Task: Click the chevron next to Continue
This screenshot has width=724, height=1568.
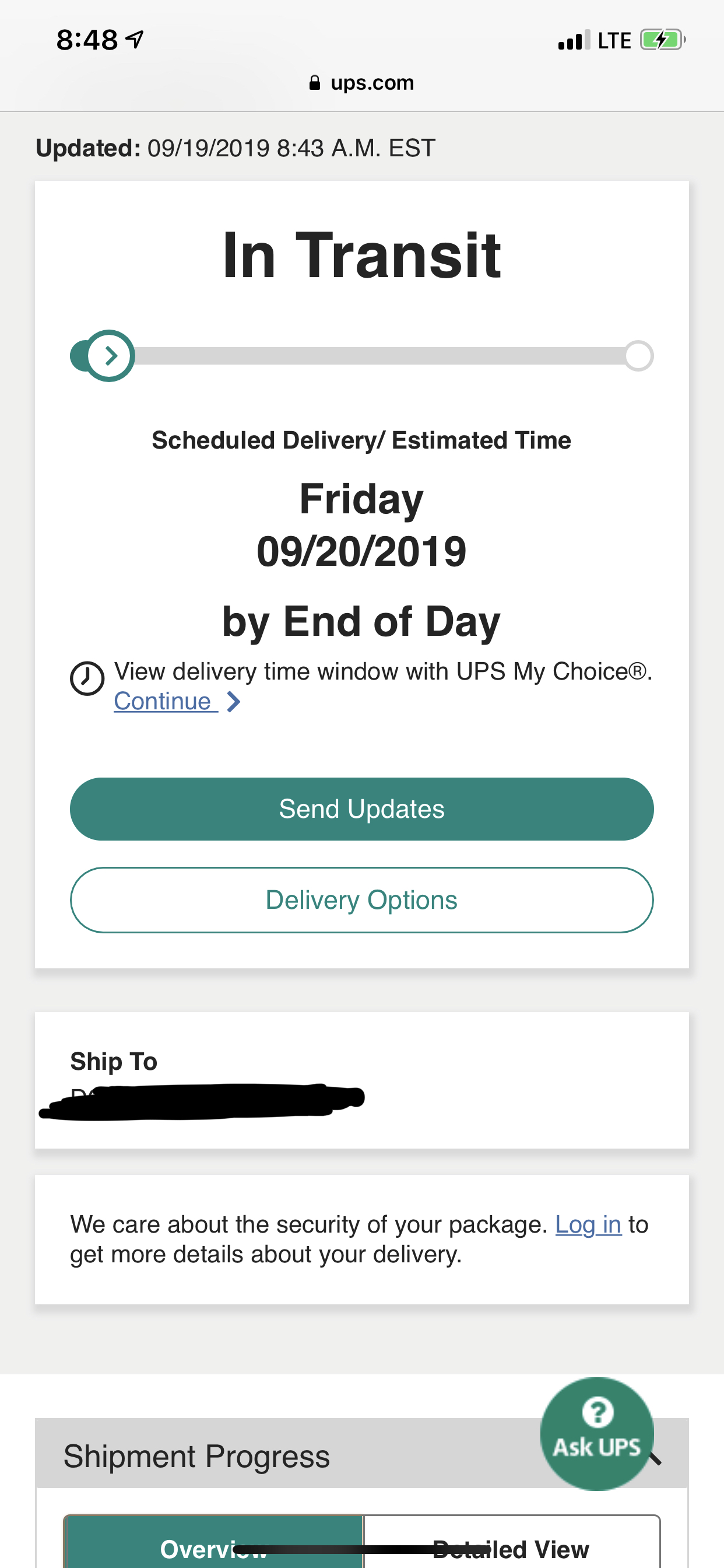Action: click(x=234, y=702)
